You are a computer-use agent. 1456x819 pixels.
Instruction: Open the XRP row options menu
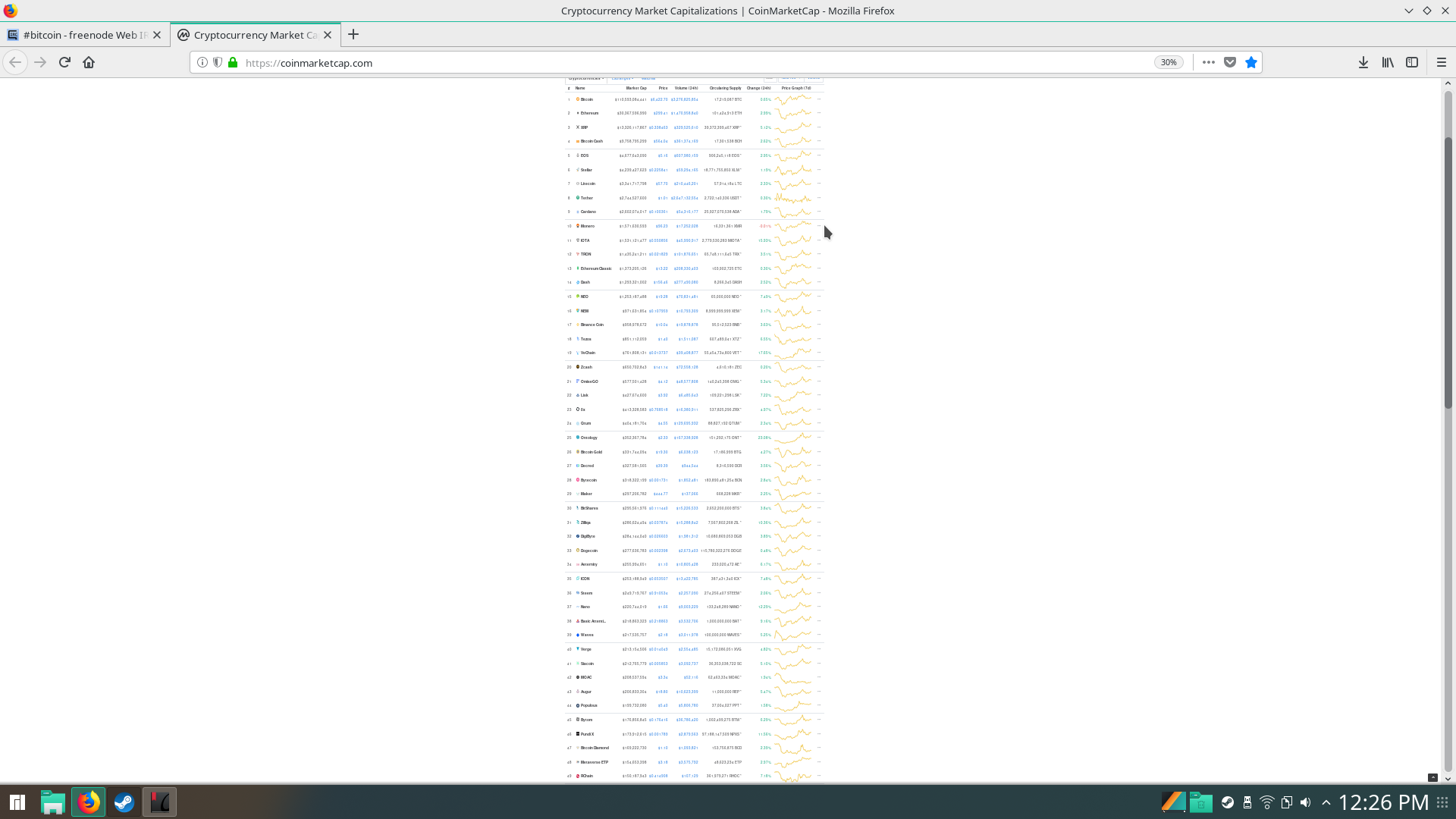click(819, 127)
